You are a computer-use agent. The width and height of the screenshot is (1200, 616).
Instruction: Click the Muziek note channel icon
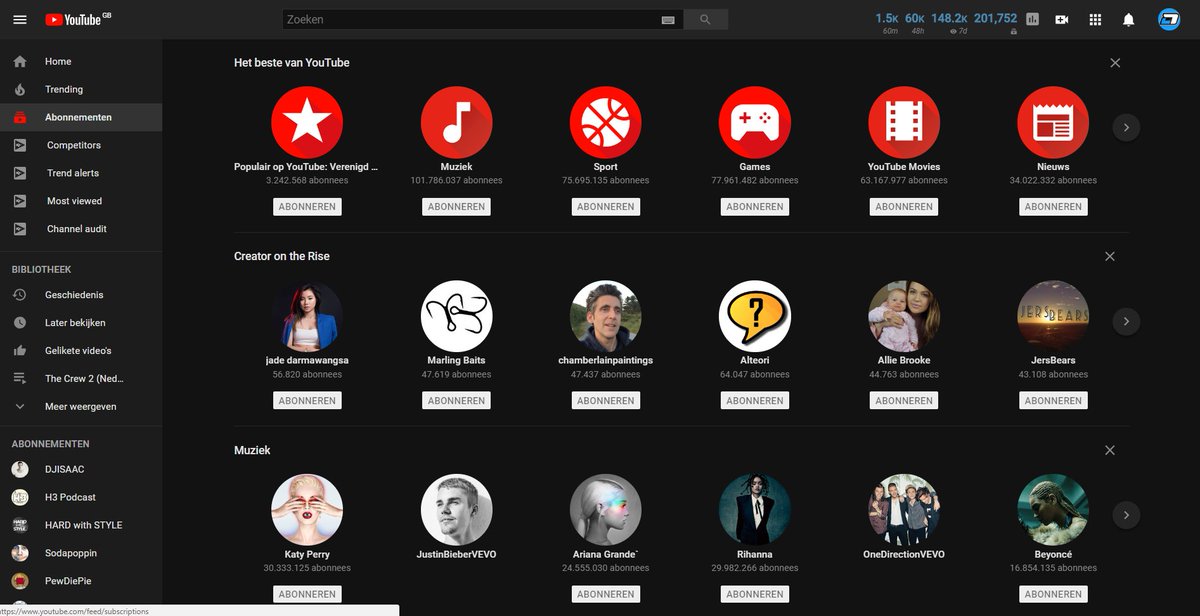pyautogui.click(x=456, y=122)
